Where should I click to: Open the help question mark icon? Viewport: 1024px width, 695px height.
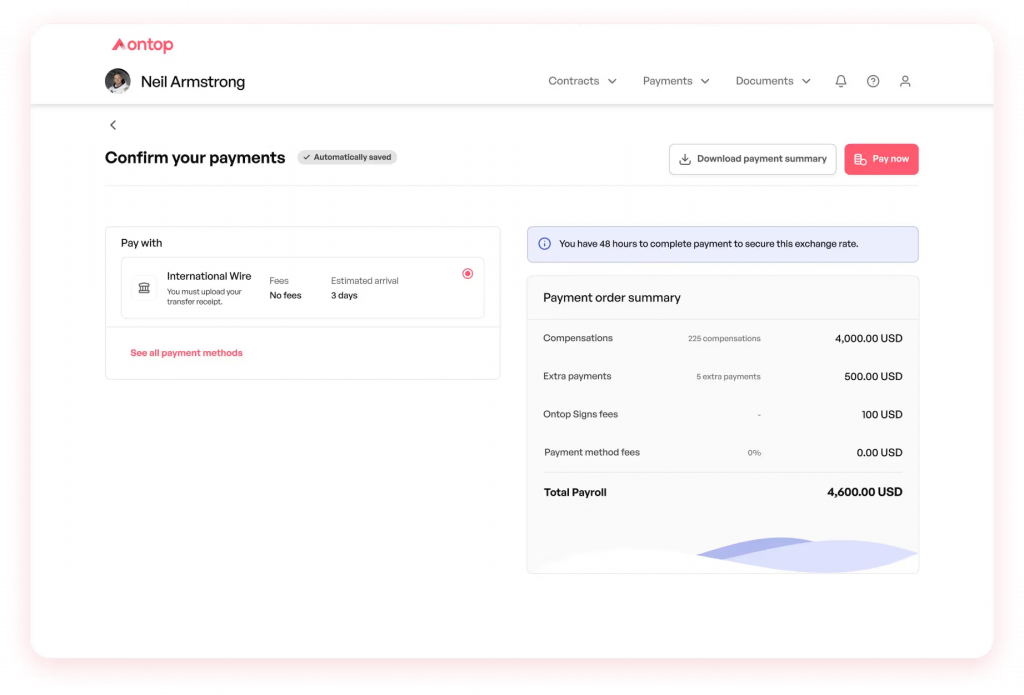(x=872, y=81)
